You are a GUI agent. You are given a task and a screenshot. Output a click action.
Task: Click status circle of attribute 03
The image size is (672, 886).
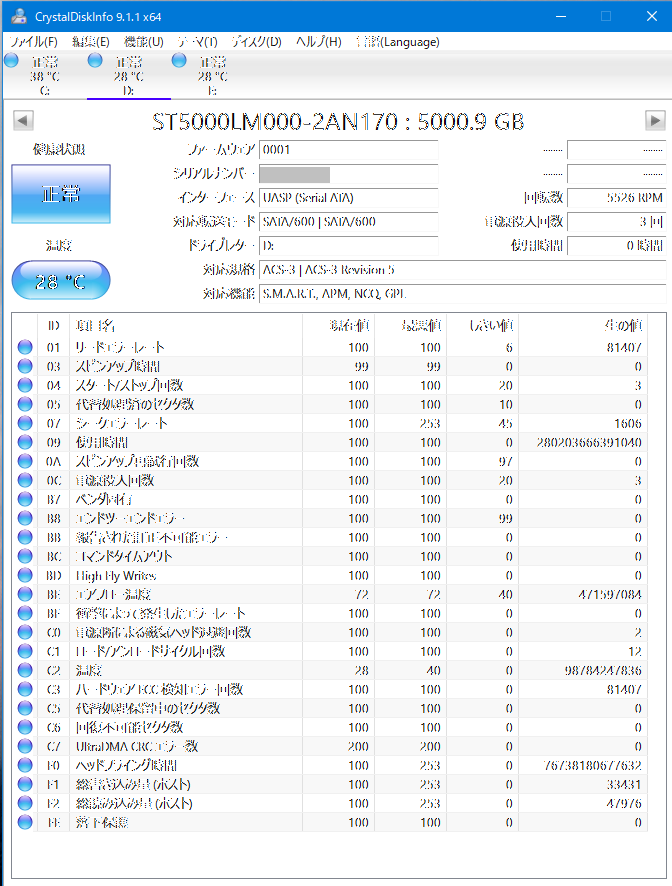tap(25, 366)
